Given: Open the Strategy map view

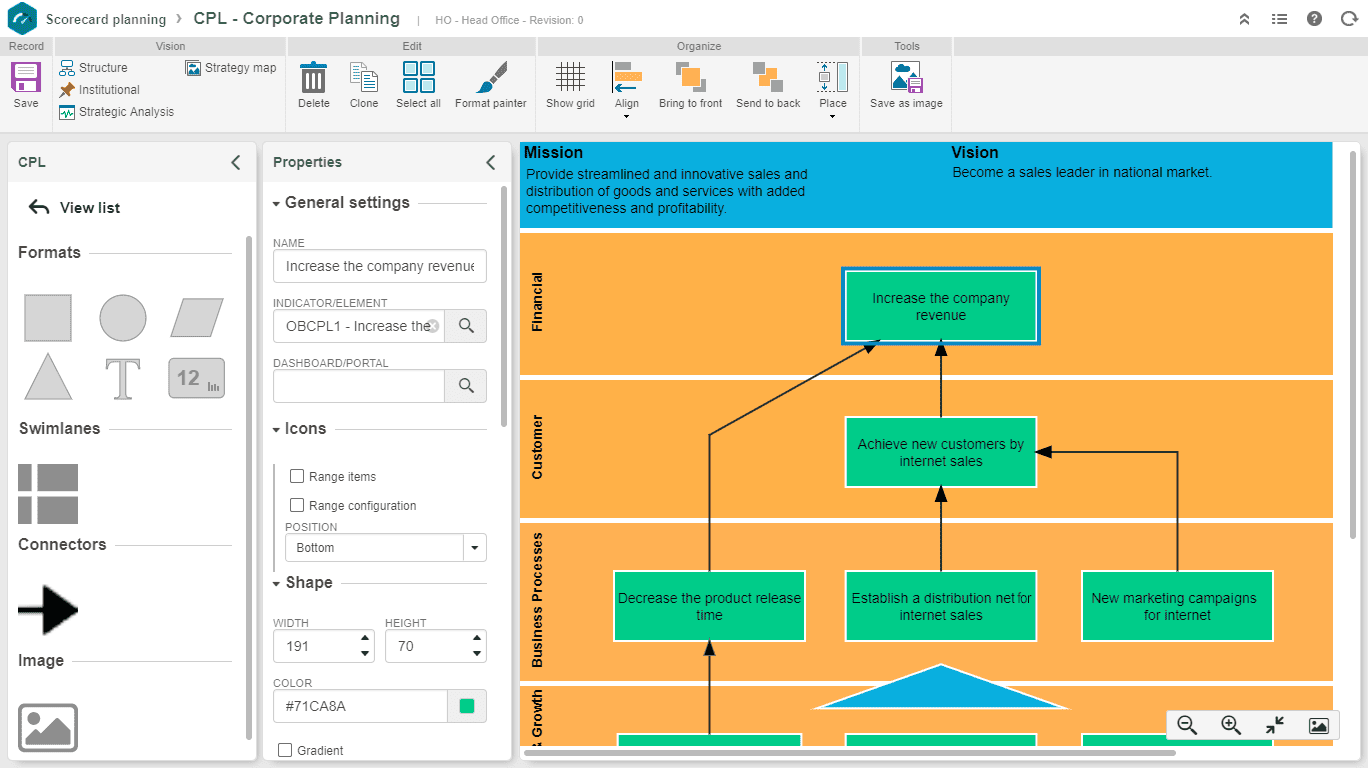Looking at the screenshot, I should (x=231, y=68).
